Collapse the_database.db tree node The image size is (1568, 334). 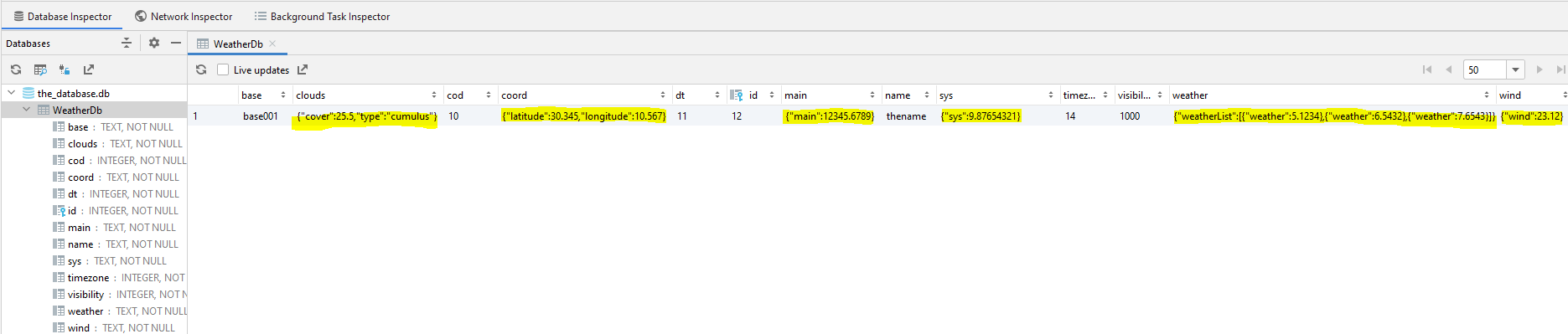(x=11, y=93)
